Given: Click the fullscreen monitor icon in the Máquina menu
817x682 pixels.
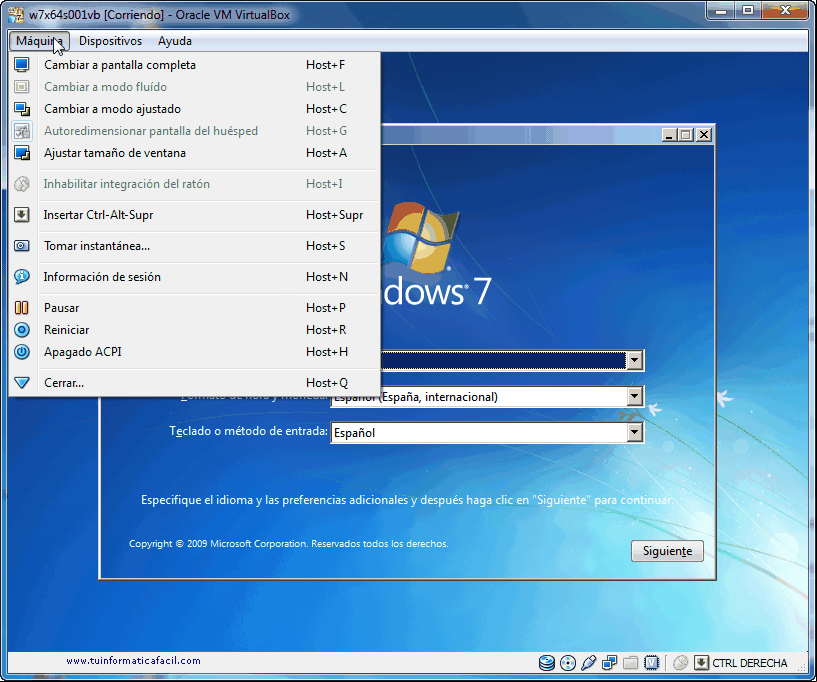Looking at the screenshot, I should tap(21, 65).
